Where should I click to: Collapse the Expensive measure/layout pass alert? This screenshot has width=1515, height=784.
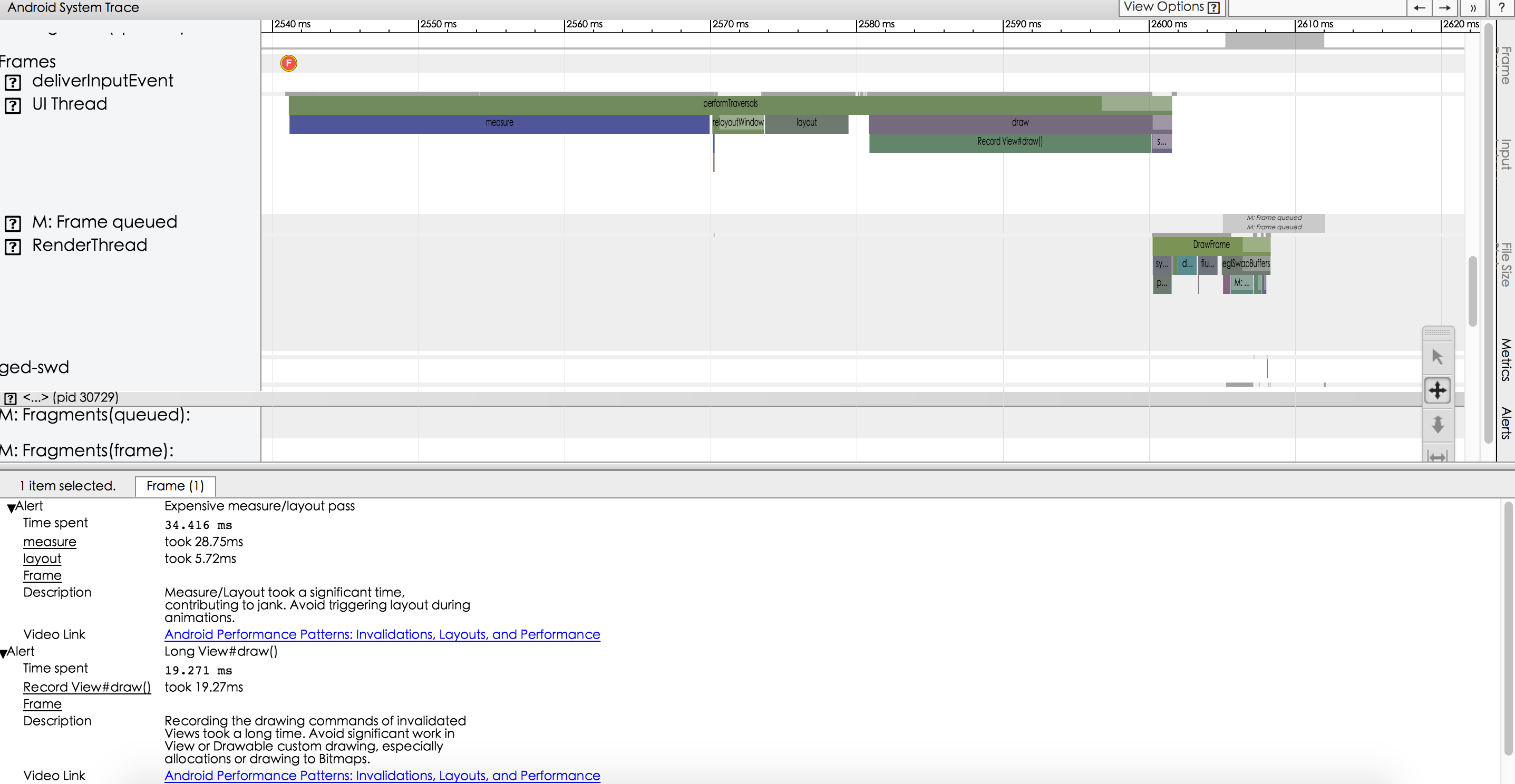point(11,508)
